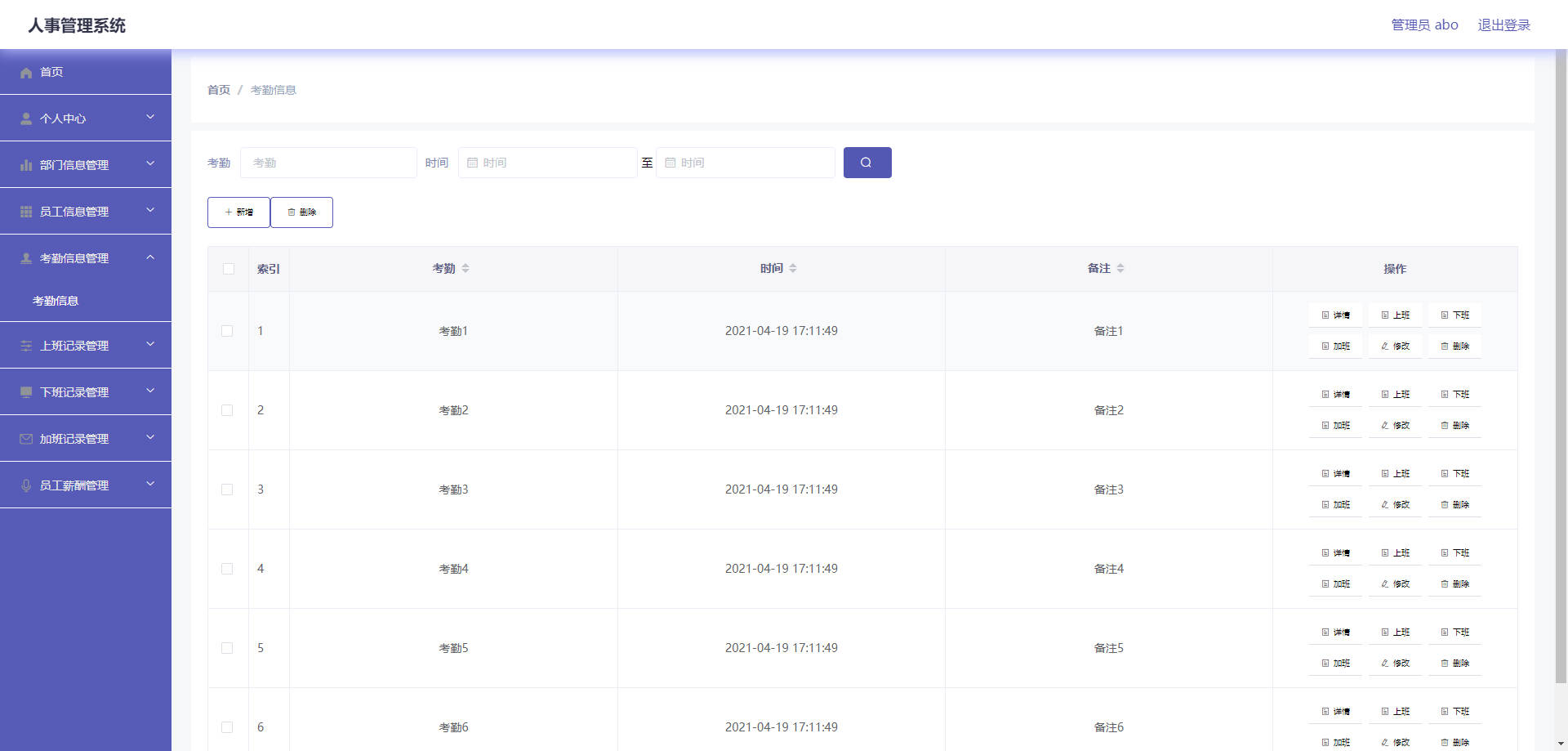Open 部门信息管理 sidebar label
Screen dimensions: 1568x751
pyautogui.click(x=74, y=165)
